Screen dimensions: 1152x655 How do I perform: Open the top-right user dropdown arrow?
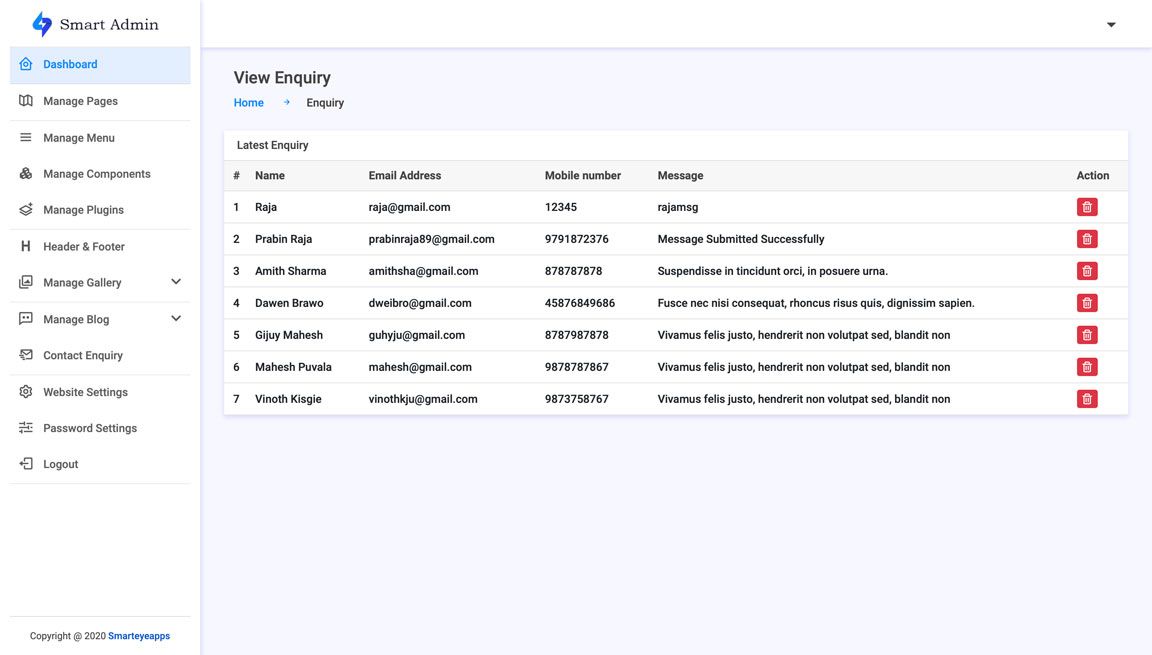point(1111,25)
